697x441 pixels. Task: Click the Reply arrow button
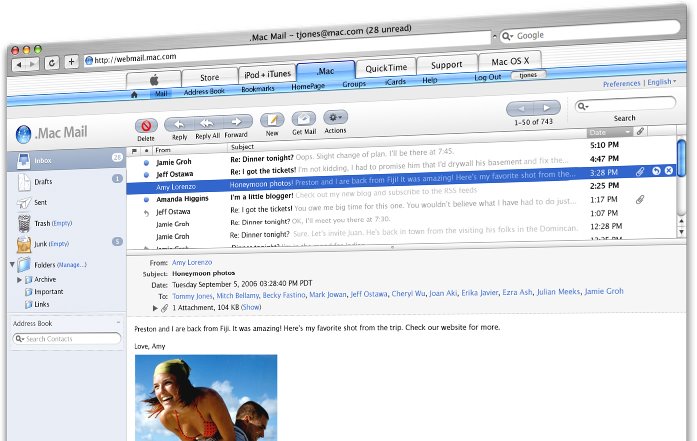click(x=179, y=124)
